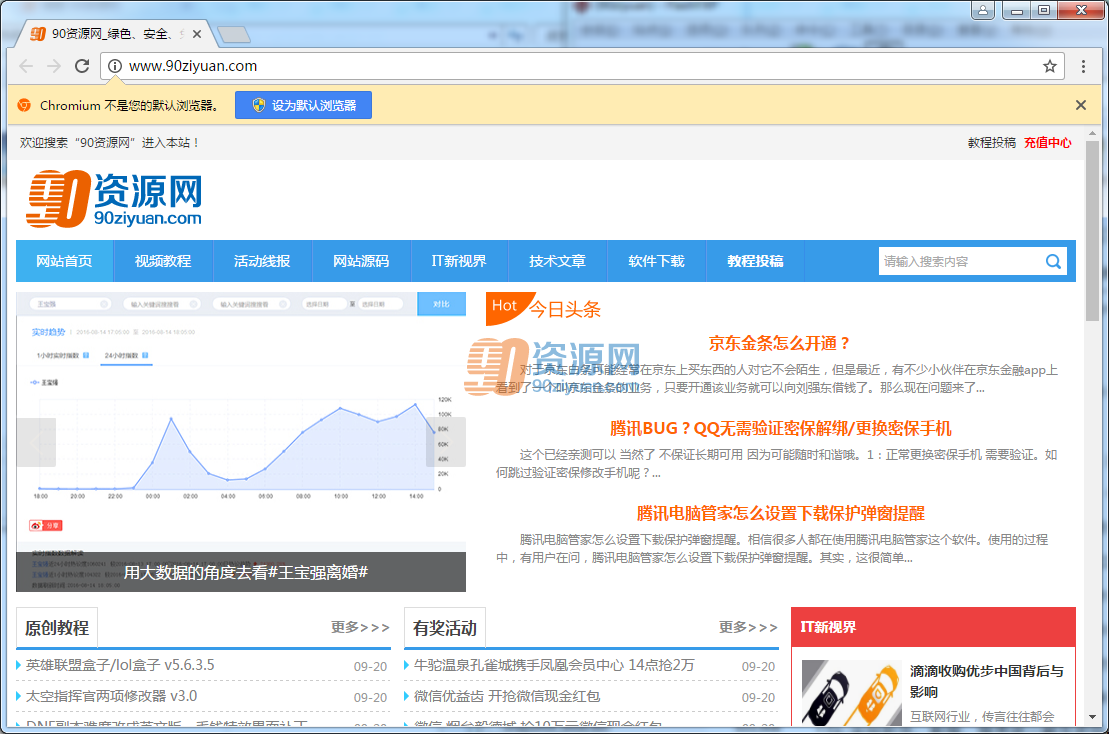Click the red 分享 weibo share icon
Viewport: 1109px width, 734px height.
[46, 525]
